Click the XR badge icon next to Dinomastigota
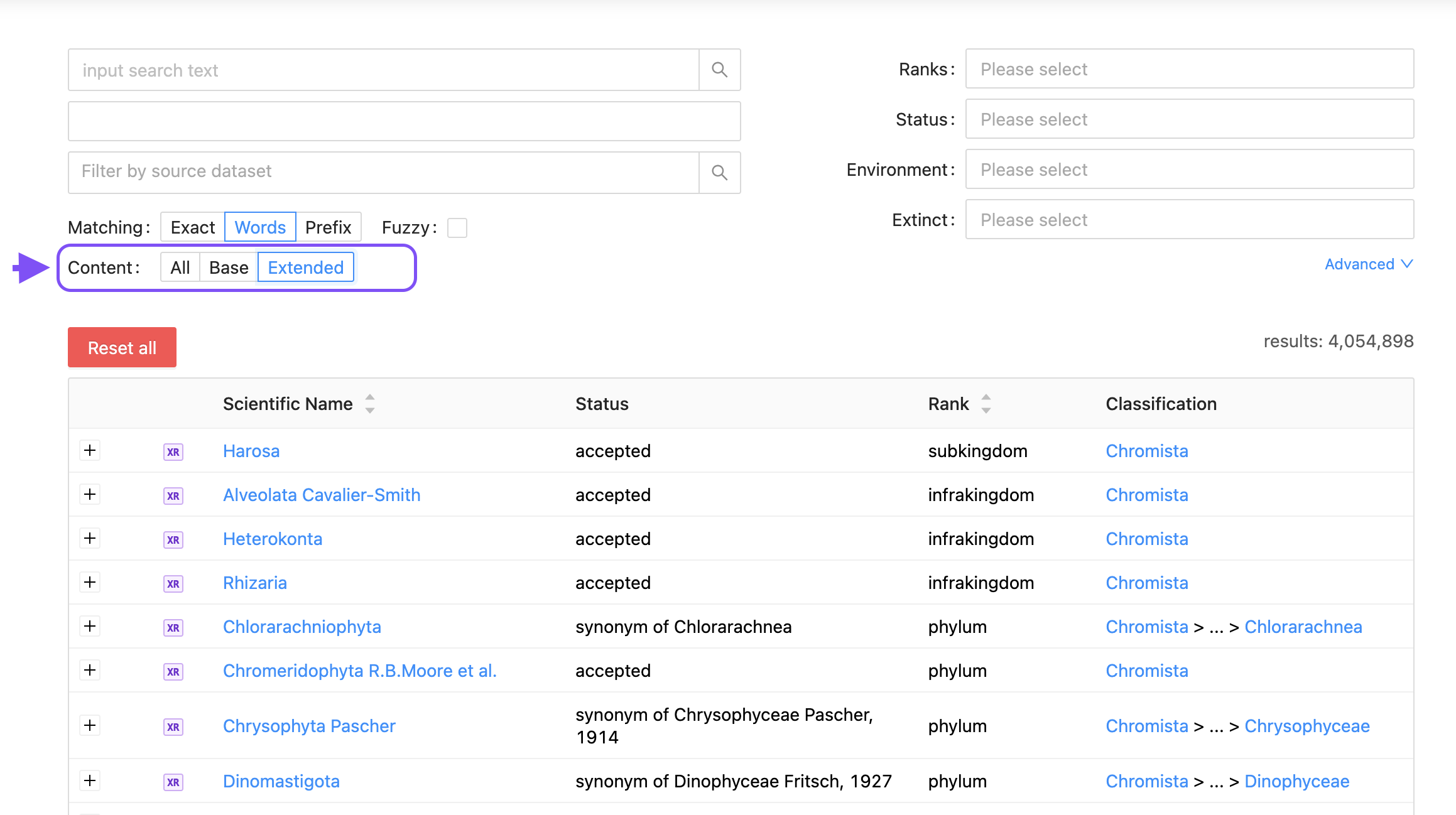This screenshot has width=1456, height=815. click(x=173, y=782)
